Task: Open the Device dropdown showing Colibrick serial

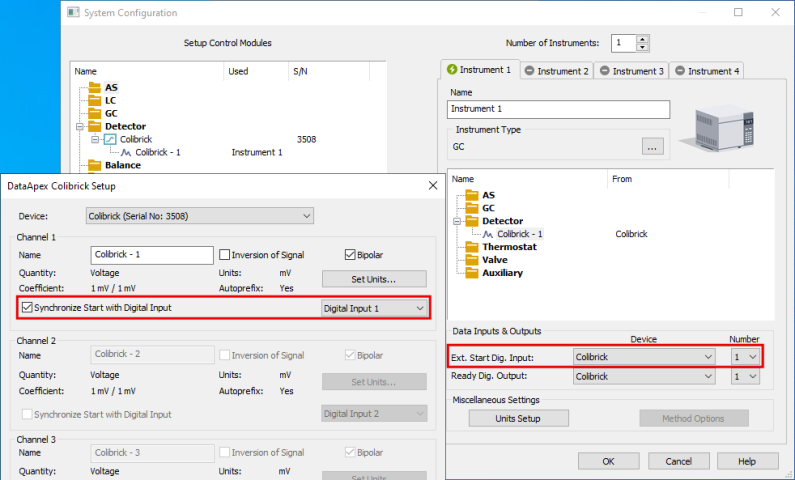Action: [200, 216]
